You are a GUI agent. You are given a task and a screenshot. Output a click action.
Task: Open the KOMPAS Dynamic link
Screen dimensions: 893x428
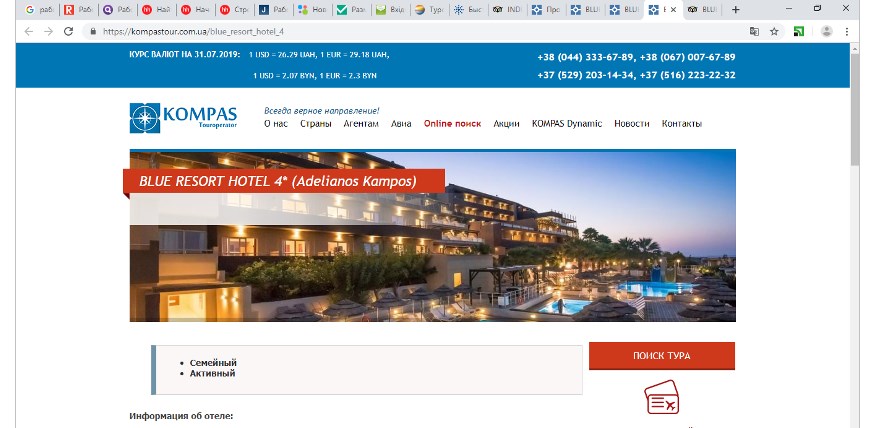pyautogui.click(x=567, y=124)
